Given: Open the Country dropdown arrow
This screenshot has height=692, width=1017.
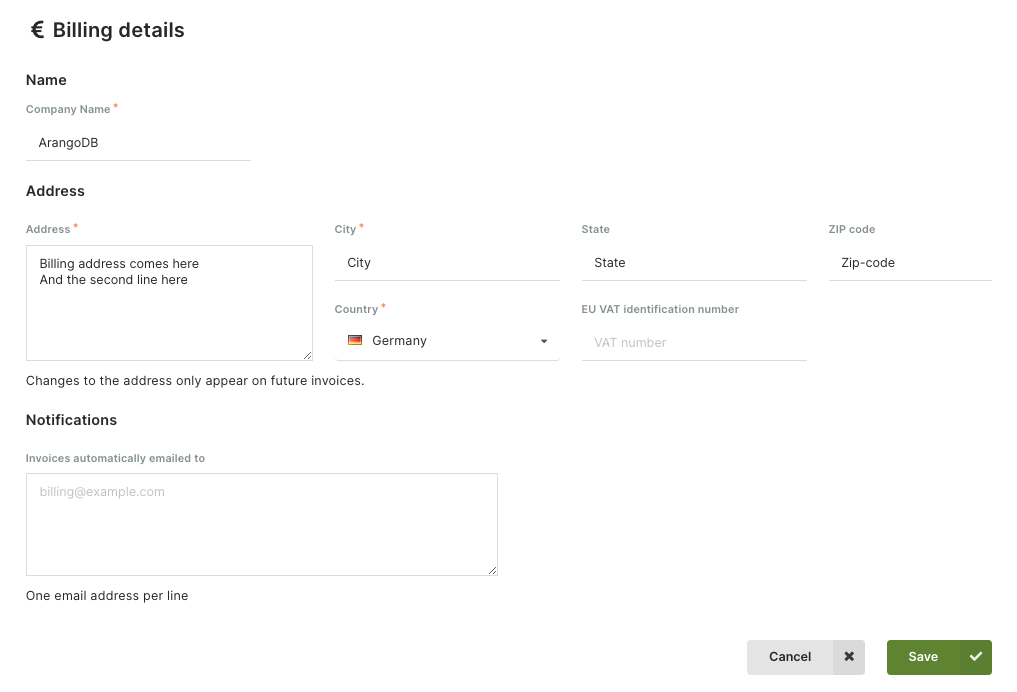Looking at the screenshot, I should (x=544, y=341).
